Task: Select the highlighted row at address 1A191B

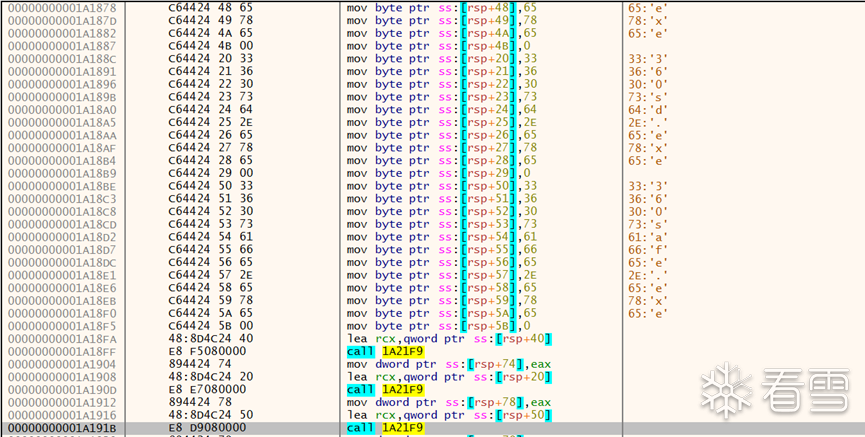Action: point(432,428)
